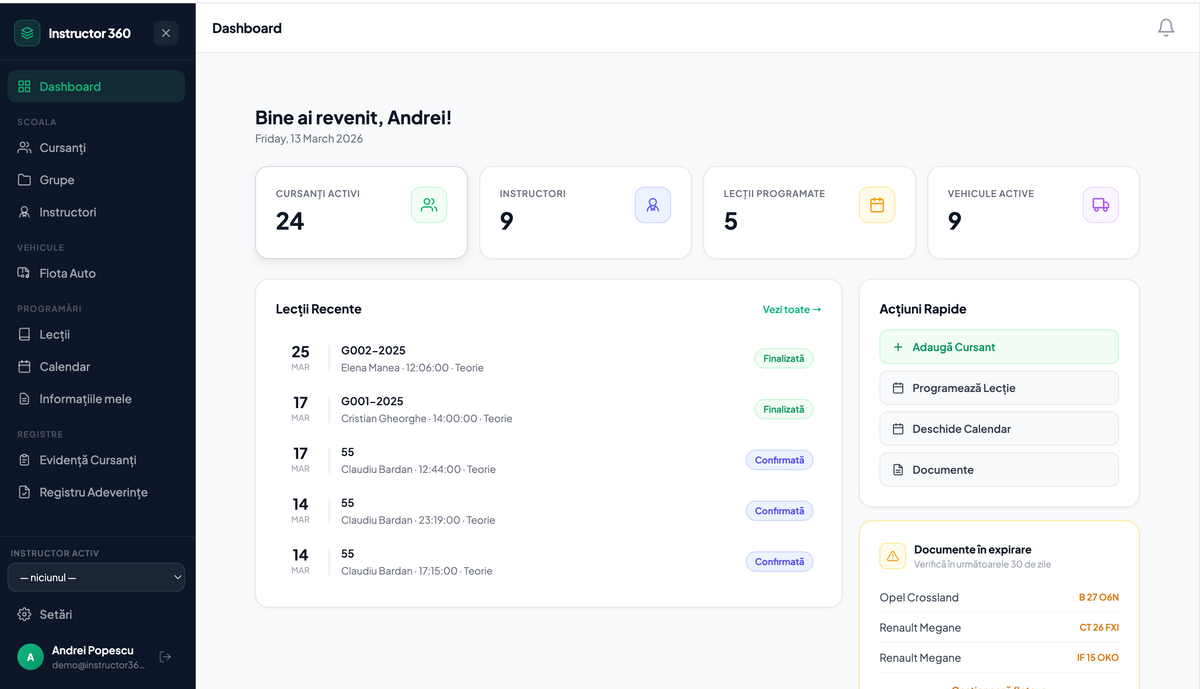Open Registru Adeverințe menu item
The height and width of the screenshot is (689, 1200).
93,492
